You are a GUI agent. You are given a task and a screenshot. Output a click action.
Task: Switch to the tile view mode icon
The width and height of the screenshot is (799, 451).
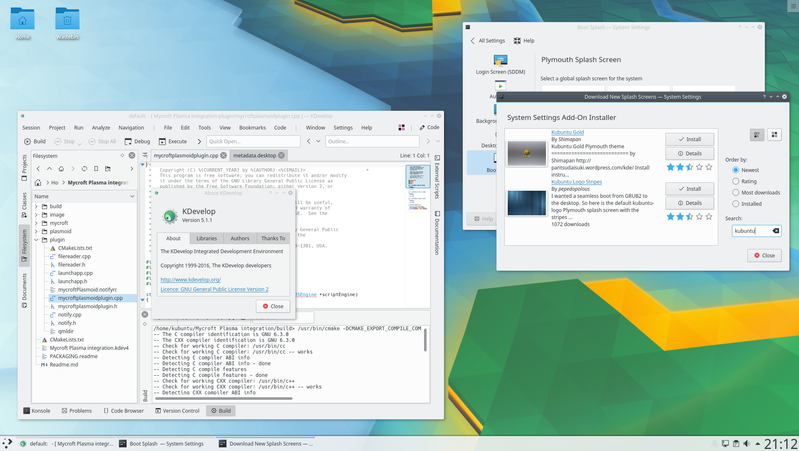(x=774, y=135)
